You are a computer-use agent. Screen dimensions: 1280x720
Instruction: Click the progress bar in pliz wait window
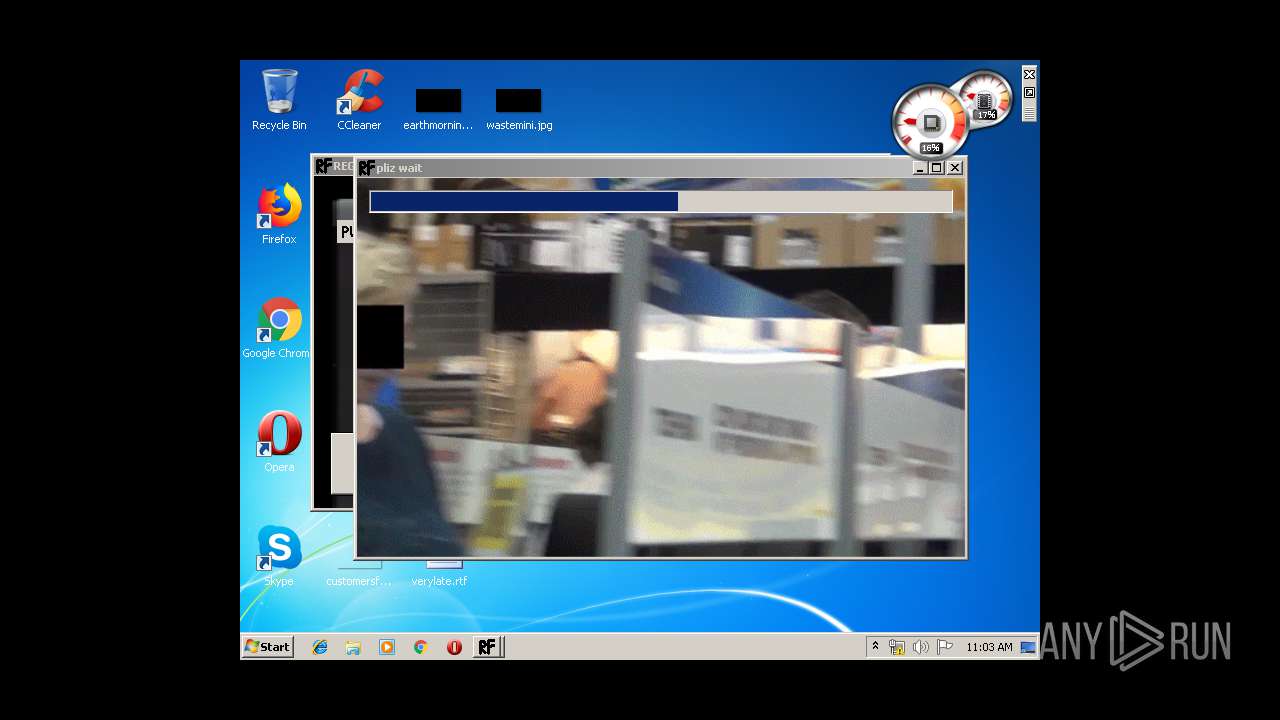coord(661,202)
